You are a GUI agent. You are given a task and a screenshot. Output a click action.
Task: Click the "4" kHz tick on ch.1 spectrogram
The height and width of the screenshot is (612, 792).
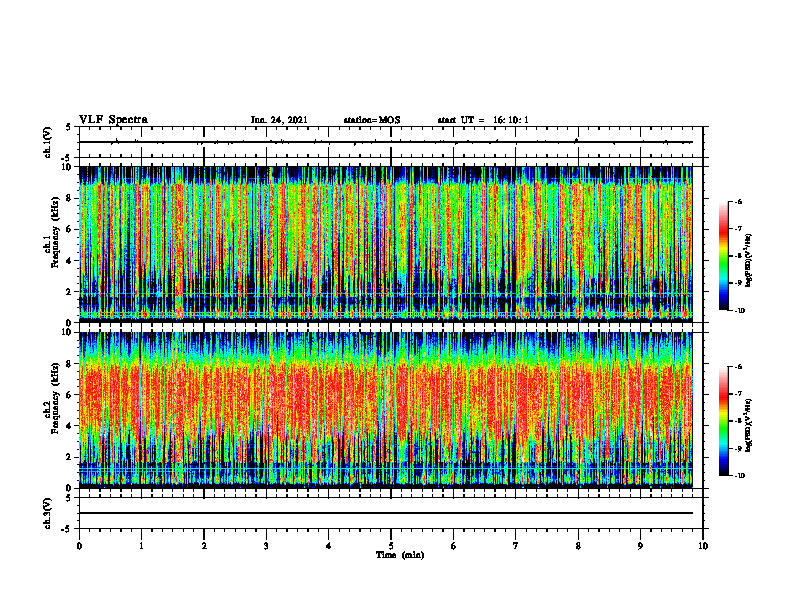70,261
